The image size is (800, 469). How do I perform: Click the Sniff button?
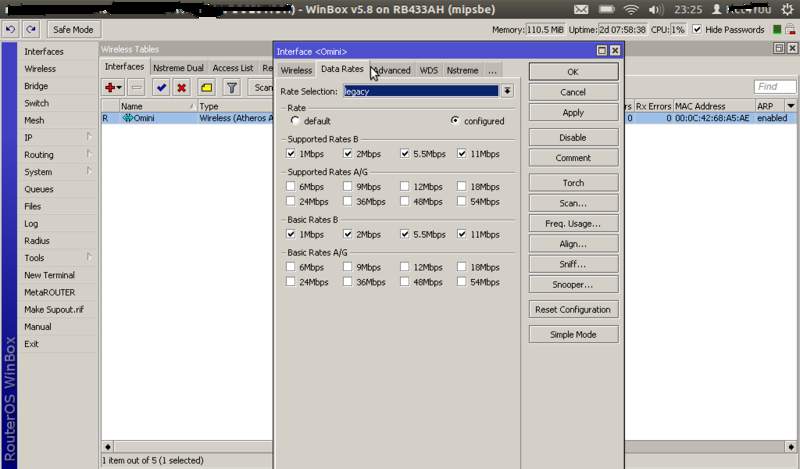tap(573, 264)
